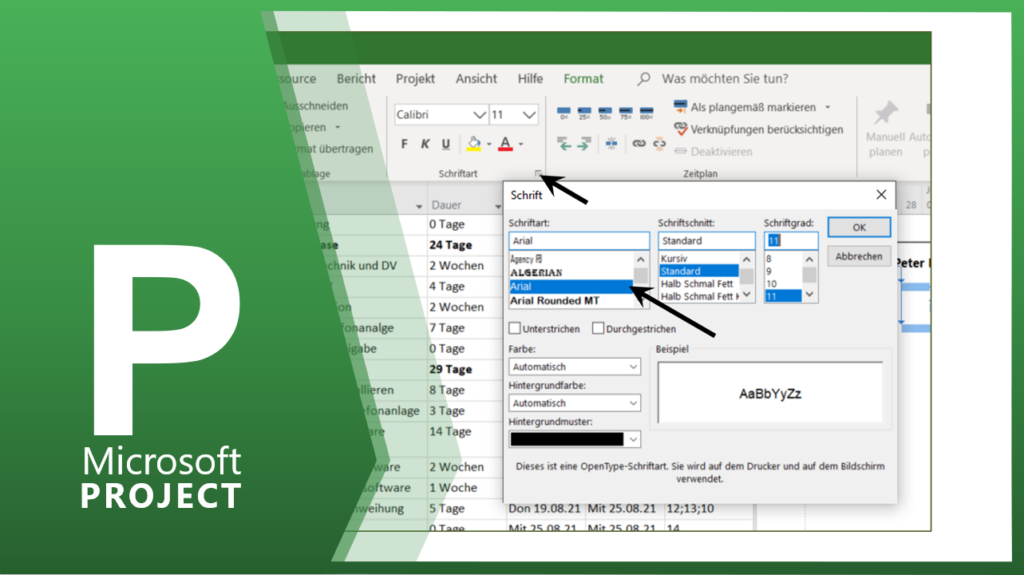Screen dimensions: 1024x575
Task: Click the link tasks chain icon
Action: tap(639, 144)
